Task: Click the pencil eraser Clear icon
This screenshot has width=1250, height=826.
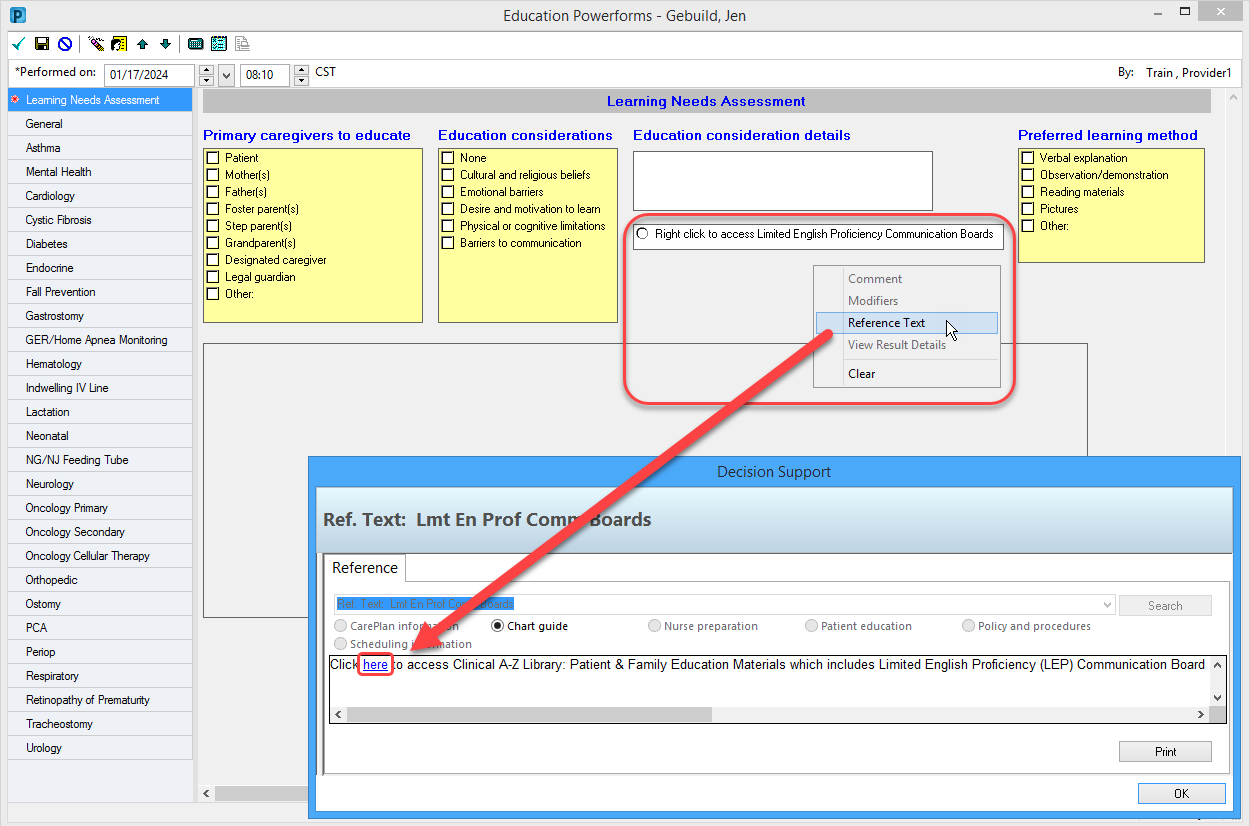Action: (96, 44)
